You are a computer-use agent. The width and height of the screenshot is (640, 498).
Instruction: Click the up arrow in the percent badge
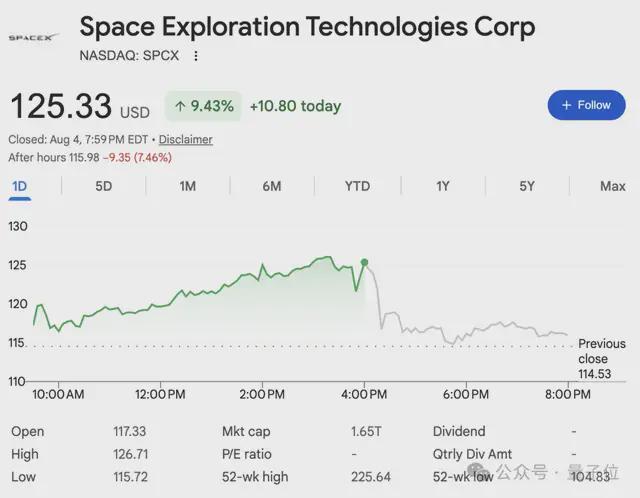(180, 107)
